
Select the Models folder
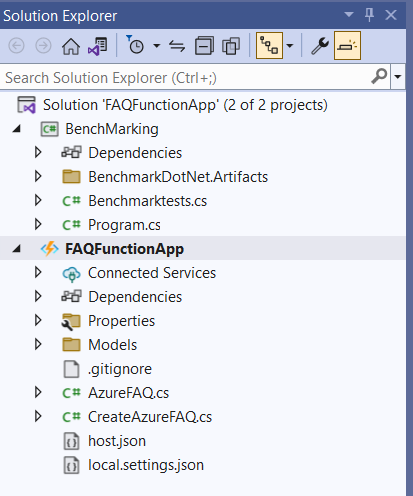tap(113, 345)
